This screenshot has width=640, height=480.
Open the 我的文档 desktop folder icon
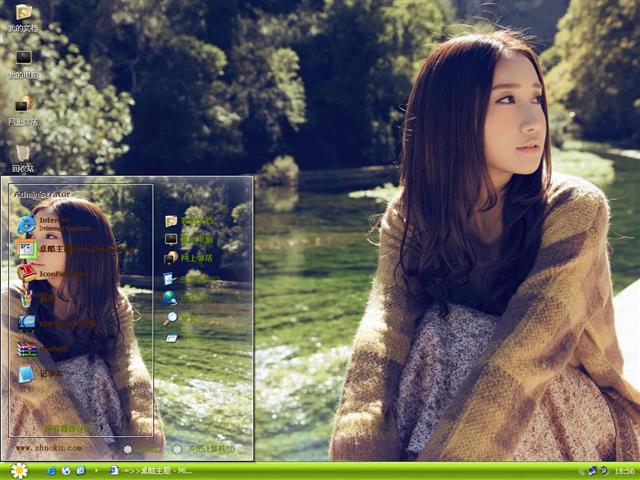[x=23, y=18]
